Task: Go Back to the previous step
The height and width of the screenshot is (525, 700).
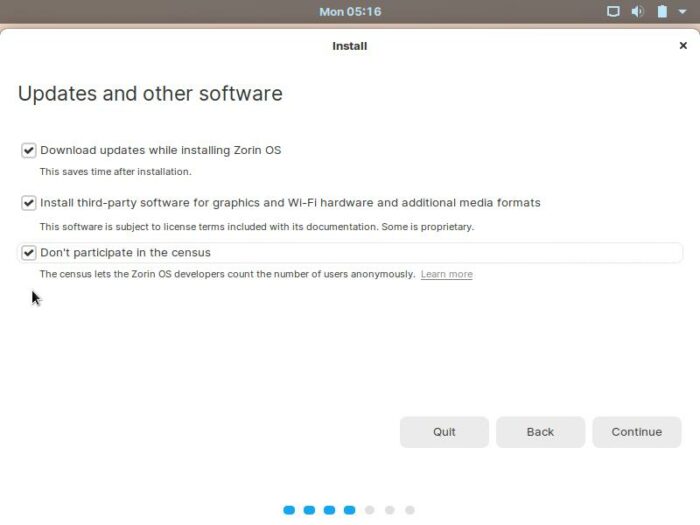Action: (x=540, y=432)
